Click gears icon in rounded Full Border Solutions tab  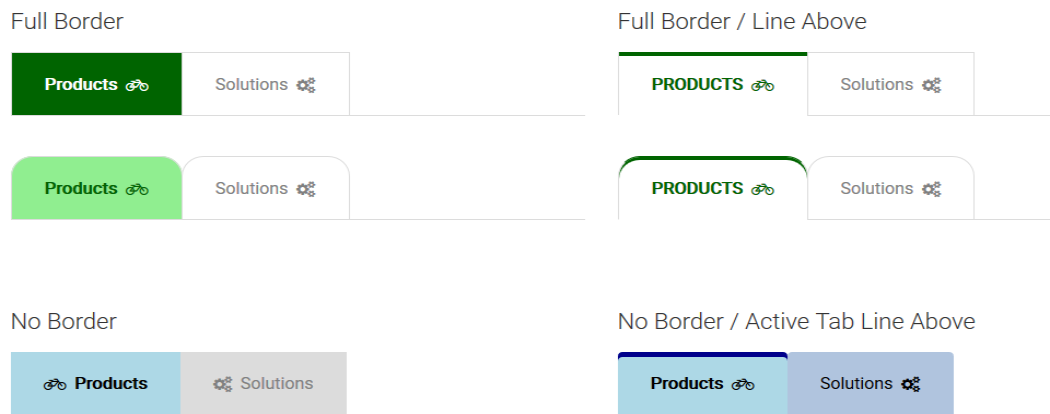pyautogui.click(x=306, y=189)
